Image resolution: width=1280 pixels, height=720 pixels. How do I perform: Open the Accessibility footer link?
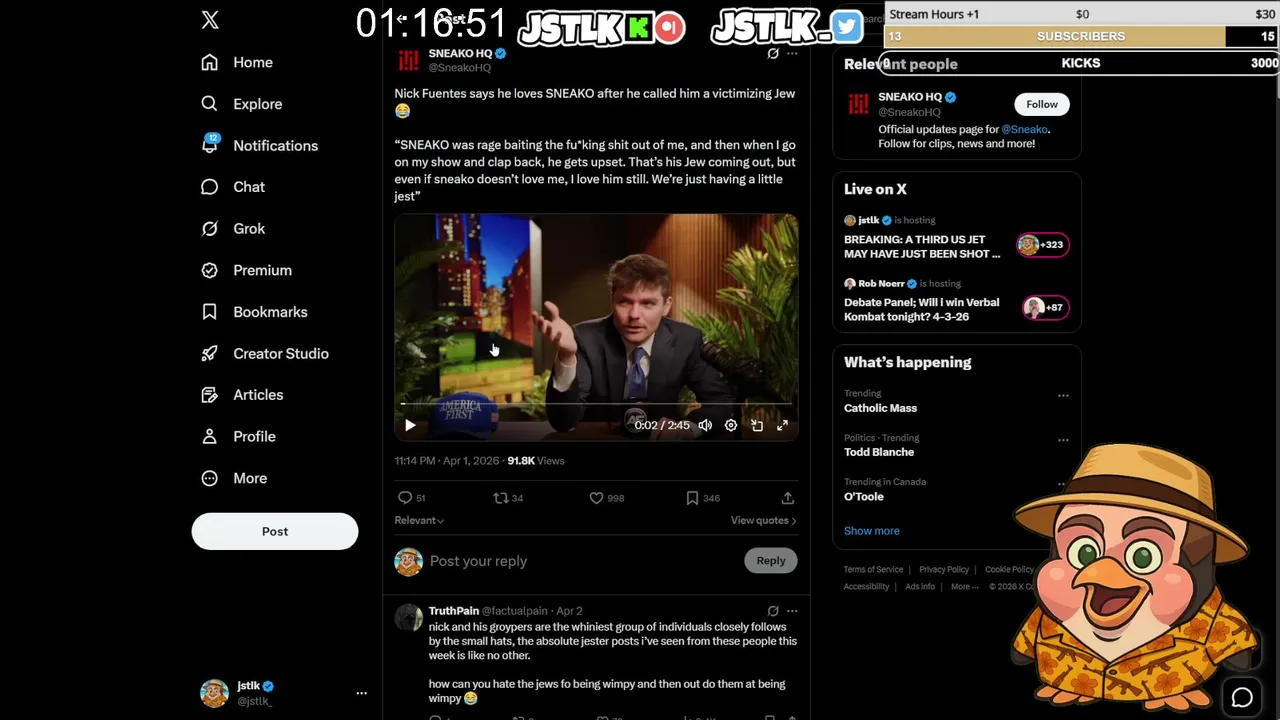pyautogui.click(x=866, y=587)
